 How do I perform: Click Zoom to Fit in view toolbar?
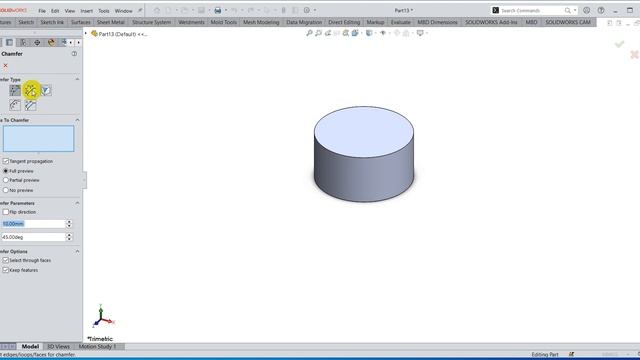point(309,33)
